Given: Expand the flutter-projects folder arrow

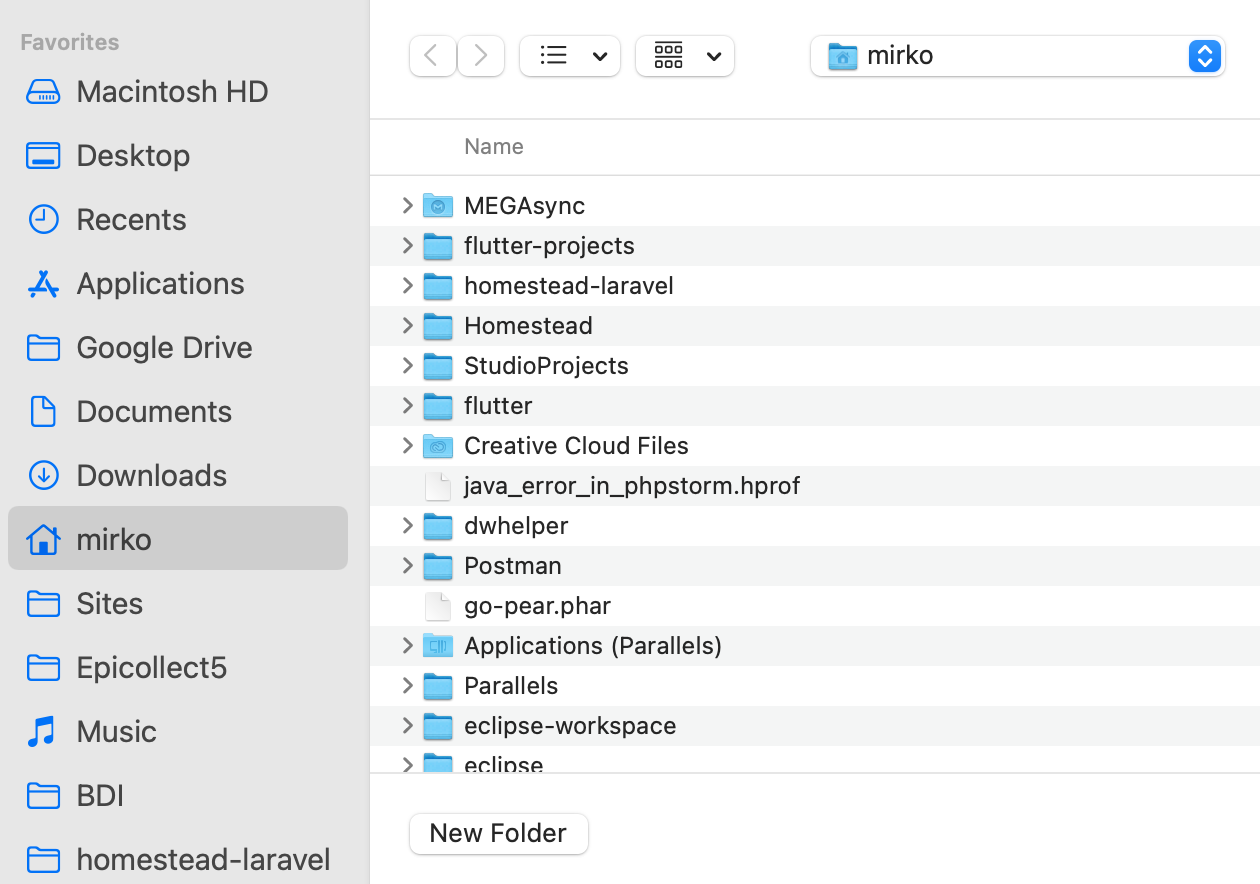Looking at the screenshot, I should (x=407, y=245).
